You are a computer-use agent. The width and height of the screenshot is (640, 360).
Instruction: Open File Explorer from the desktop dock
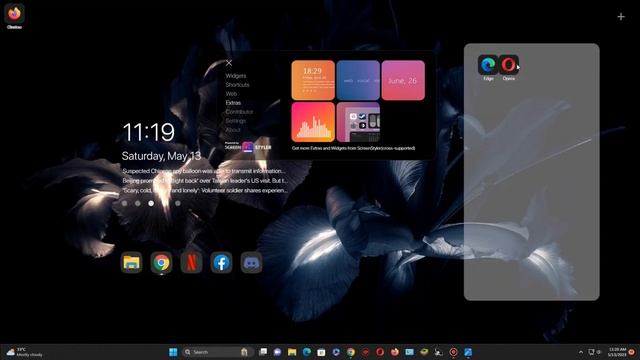pyautogui.click(x=131, y=262)
